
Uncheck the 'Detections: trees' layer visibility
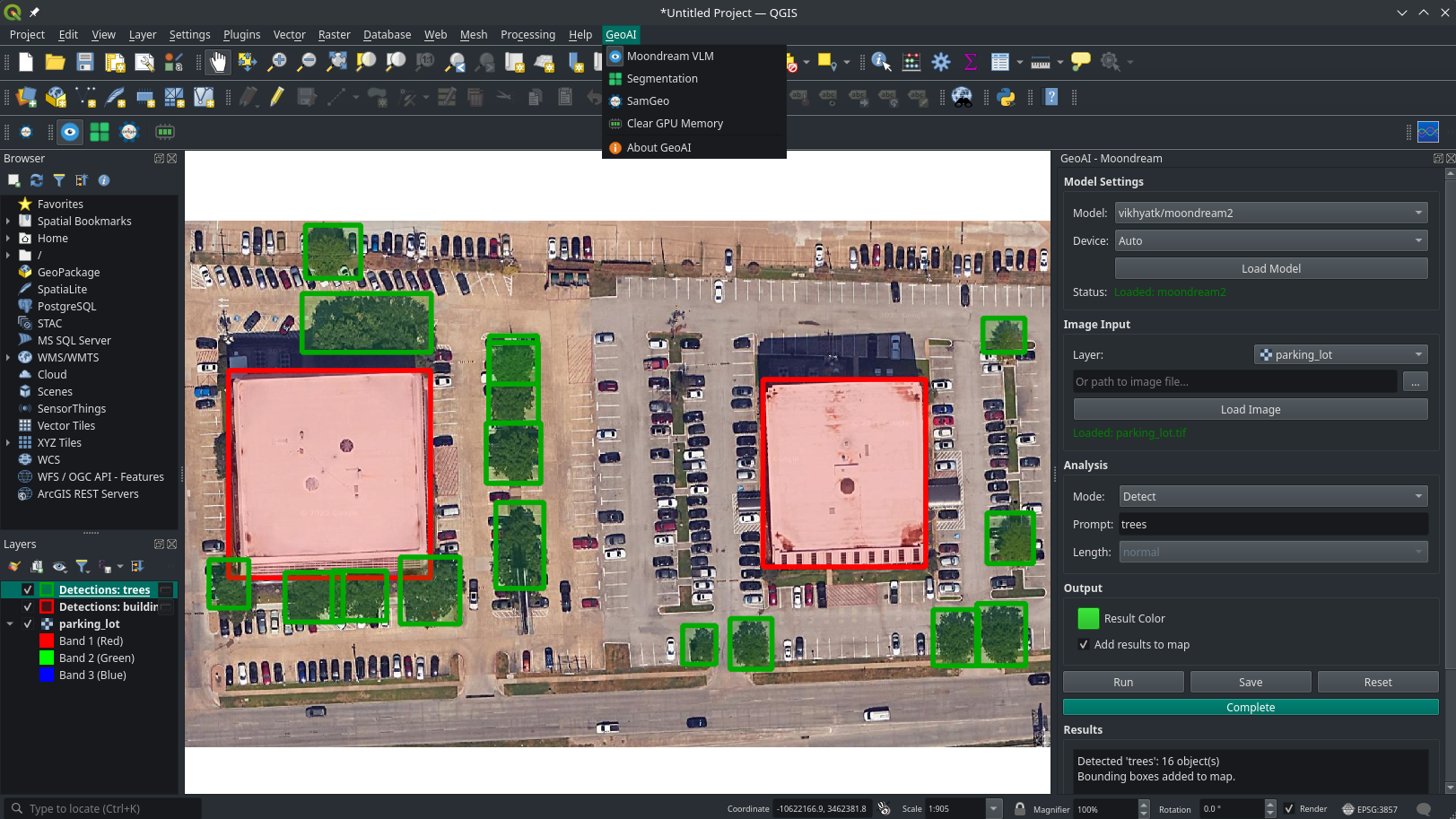(28, 590)
